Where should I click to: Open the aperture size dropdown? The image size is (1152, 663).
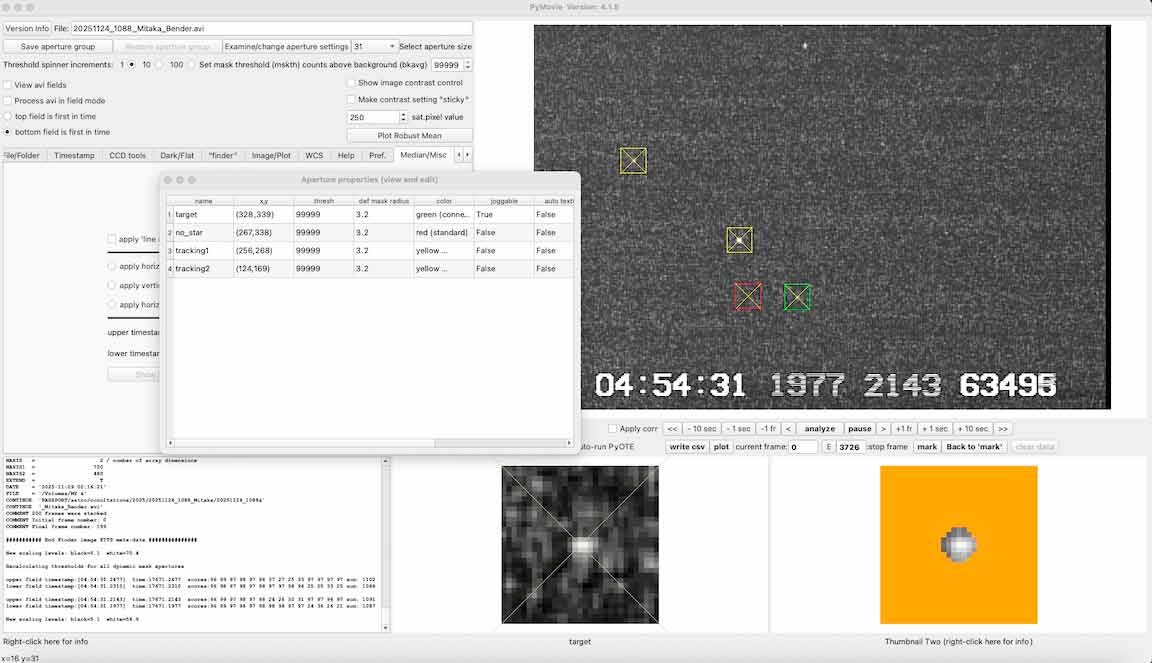tap(374, 47)
